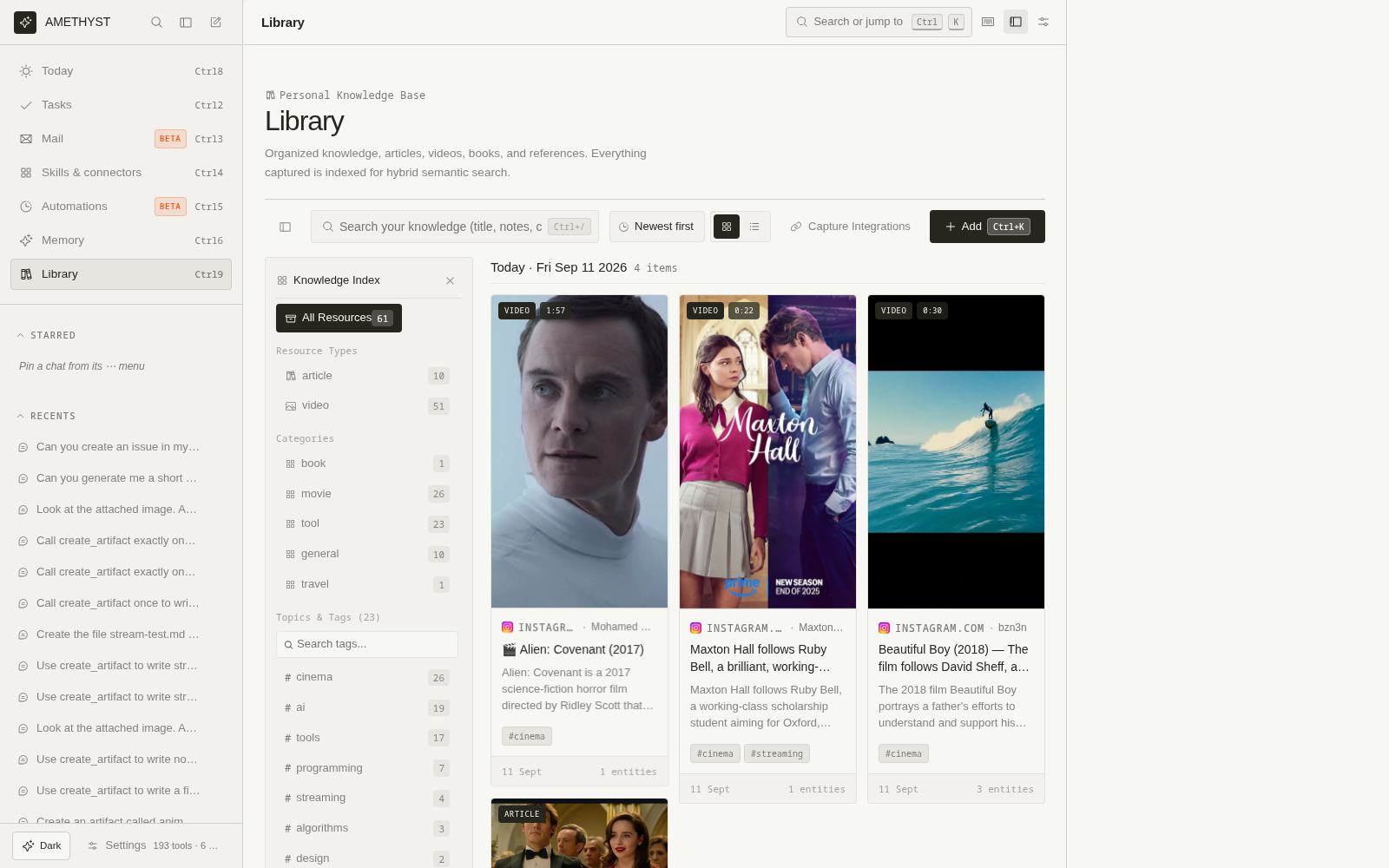1389x868 pixels.
Task: Open recent chat "Can you create an issue in my…"
Action: [118, 447]
